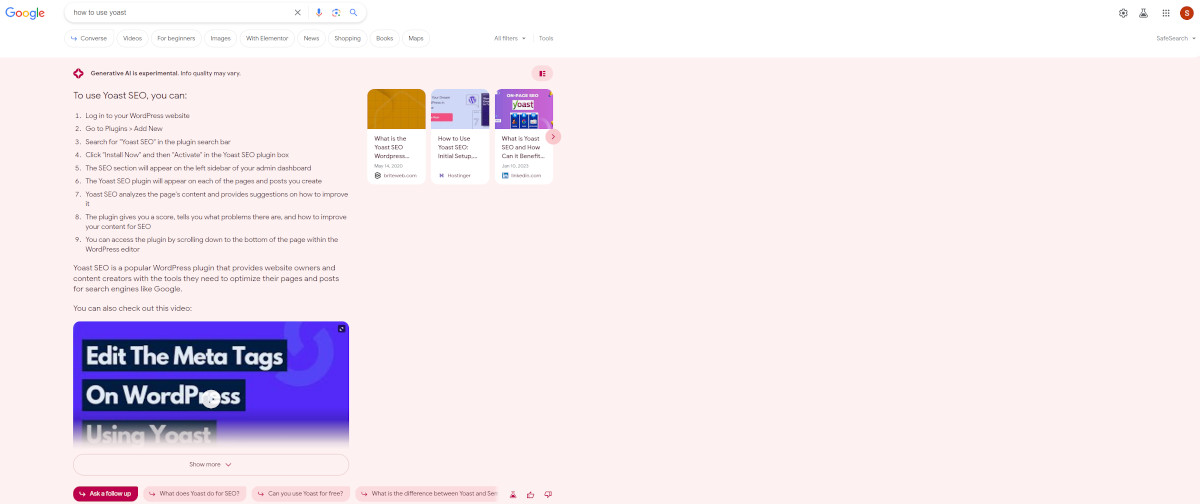
Task: Open the All filters dropdown
Action: click(x=510, y=38)
